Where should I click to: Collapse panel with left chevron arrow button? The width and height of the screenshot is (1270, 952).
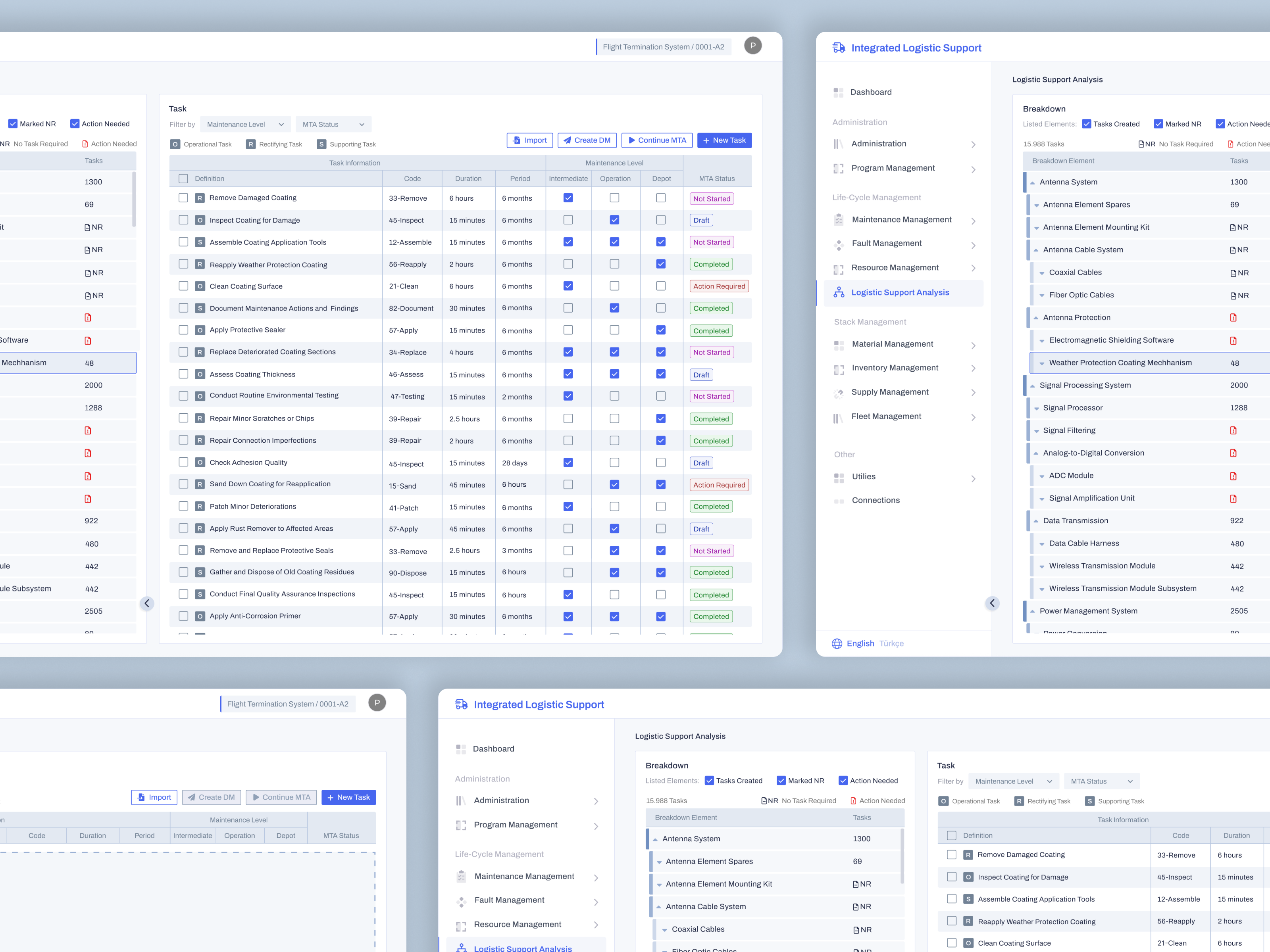point(147,603)
